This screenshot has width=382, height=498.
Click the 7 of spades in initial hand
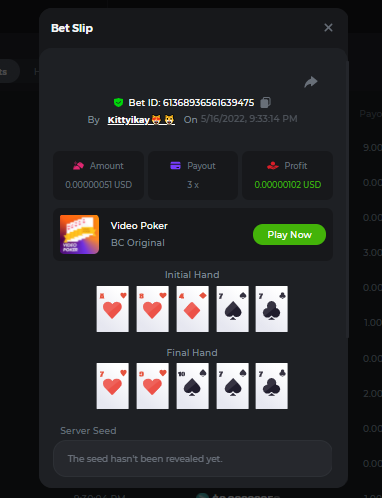tap(232, 309)
